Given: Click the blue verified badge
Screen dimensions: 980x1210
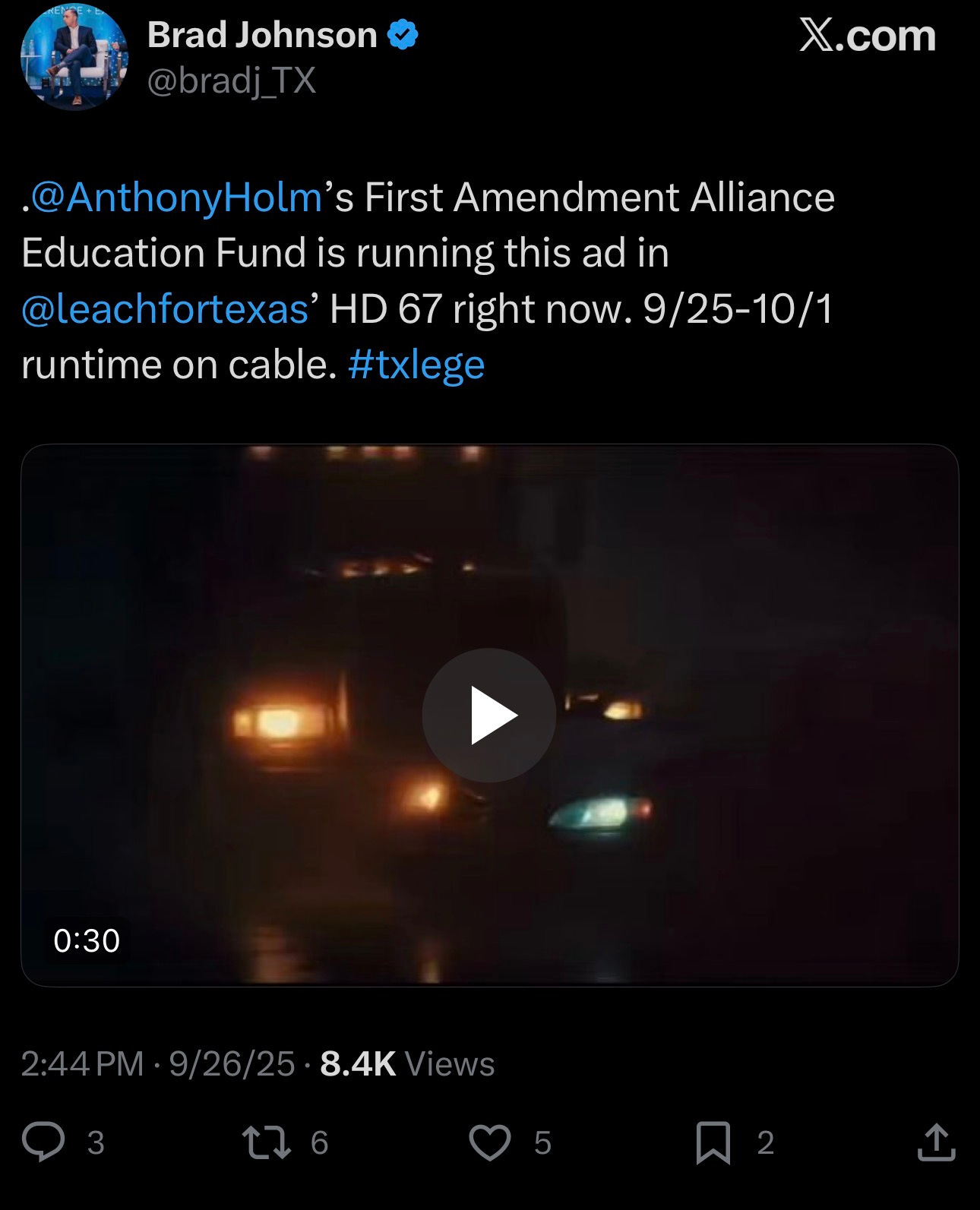Looking at the screenshot, I should coord(403,35).
